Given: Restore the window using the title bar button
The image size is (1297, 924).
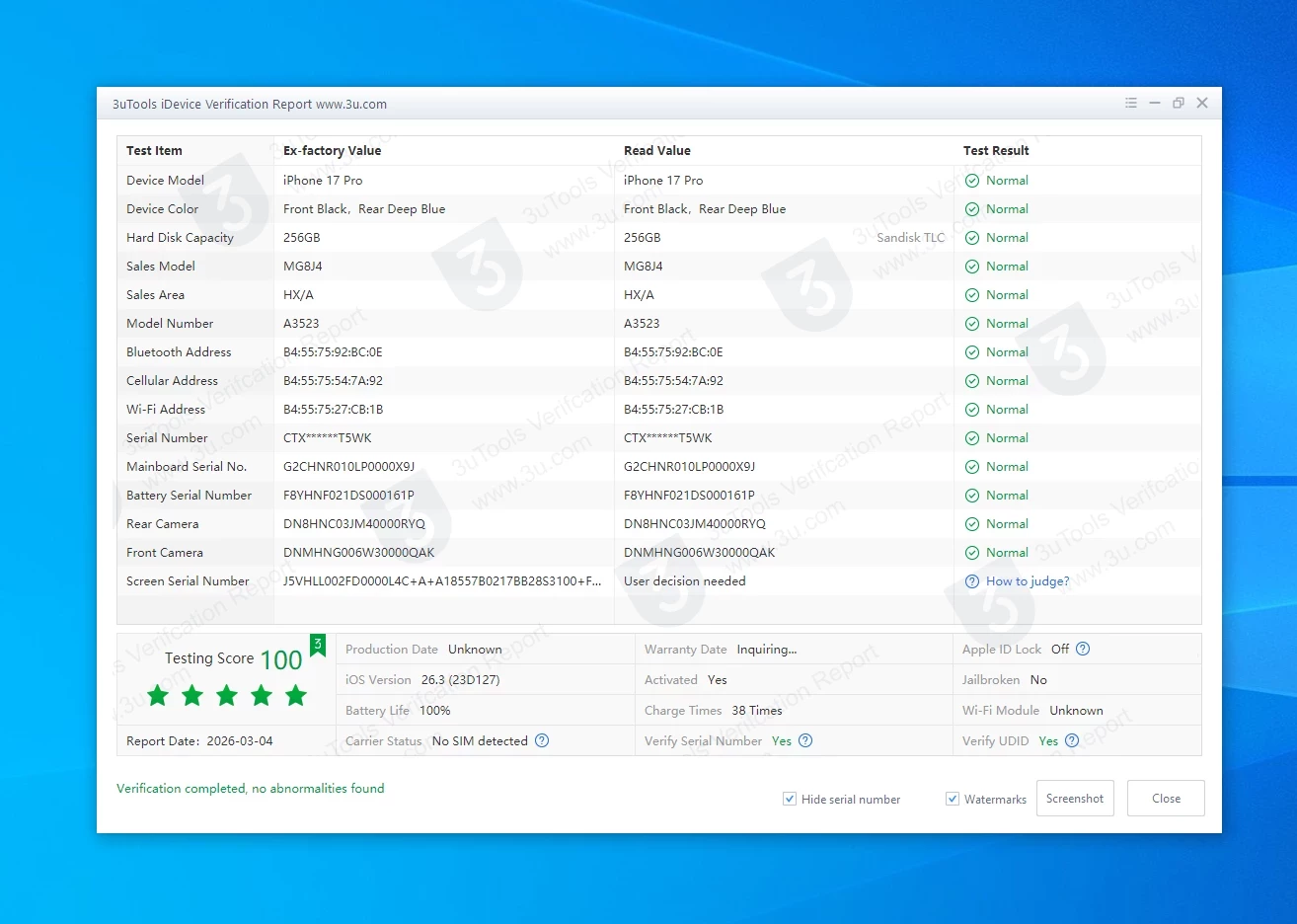Looking at the screenshot, I should 1179,103.
